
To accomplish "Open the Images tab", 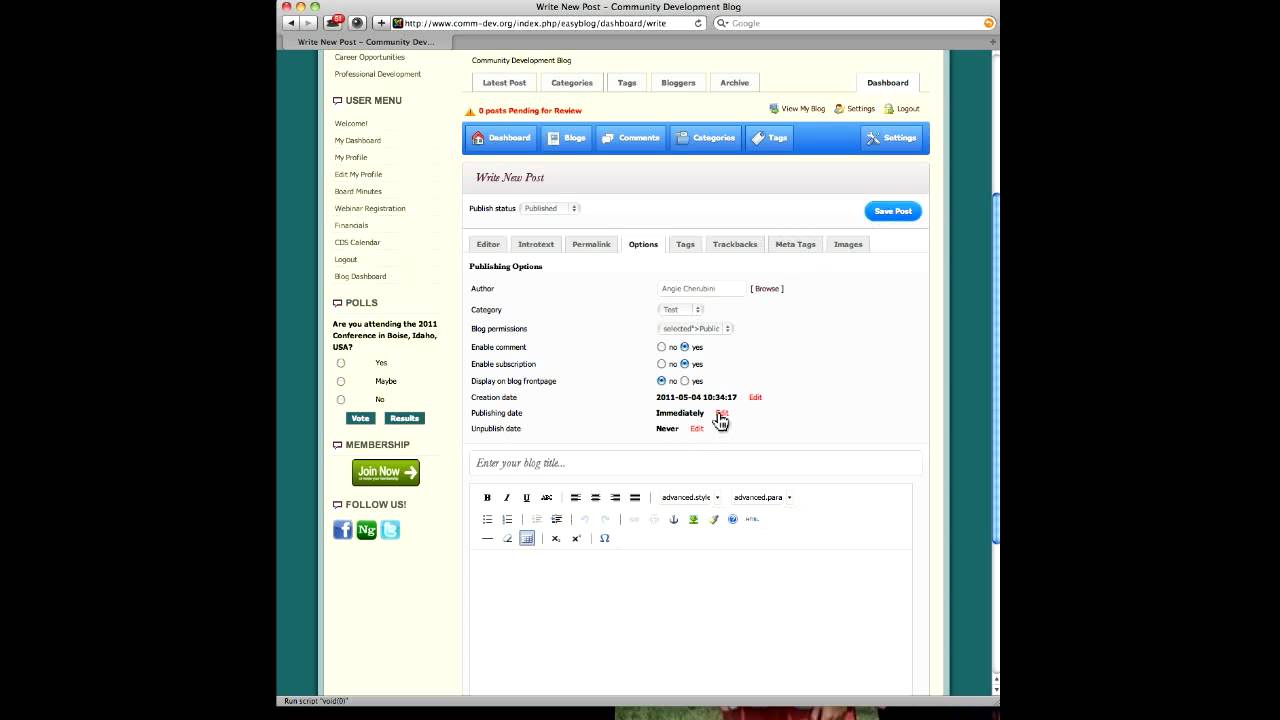I will click(x=848, y=244).
